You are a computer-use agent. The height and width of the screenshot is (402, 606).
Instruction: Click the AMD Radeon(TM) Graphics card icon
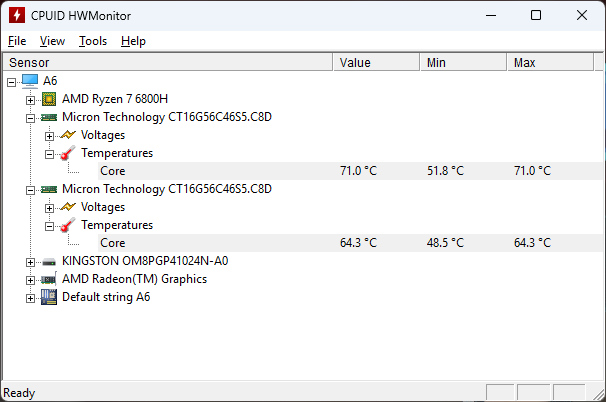click(x=48, y=279)
